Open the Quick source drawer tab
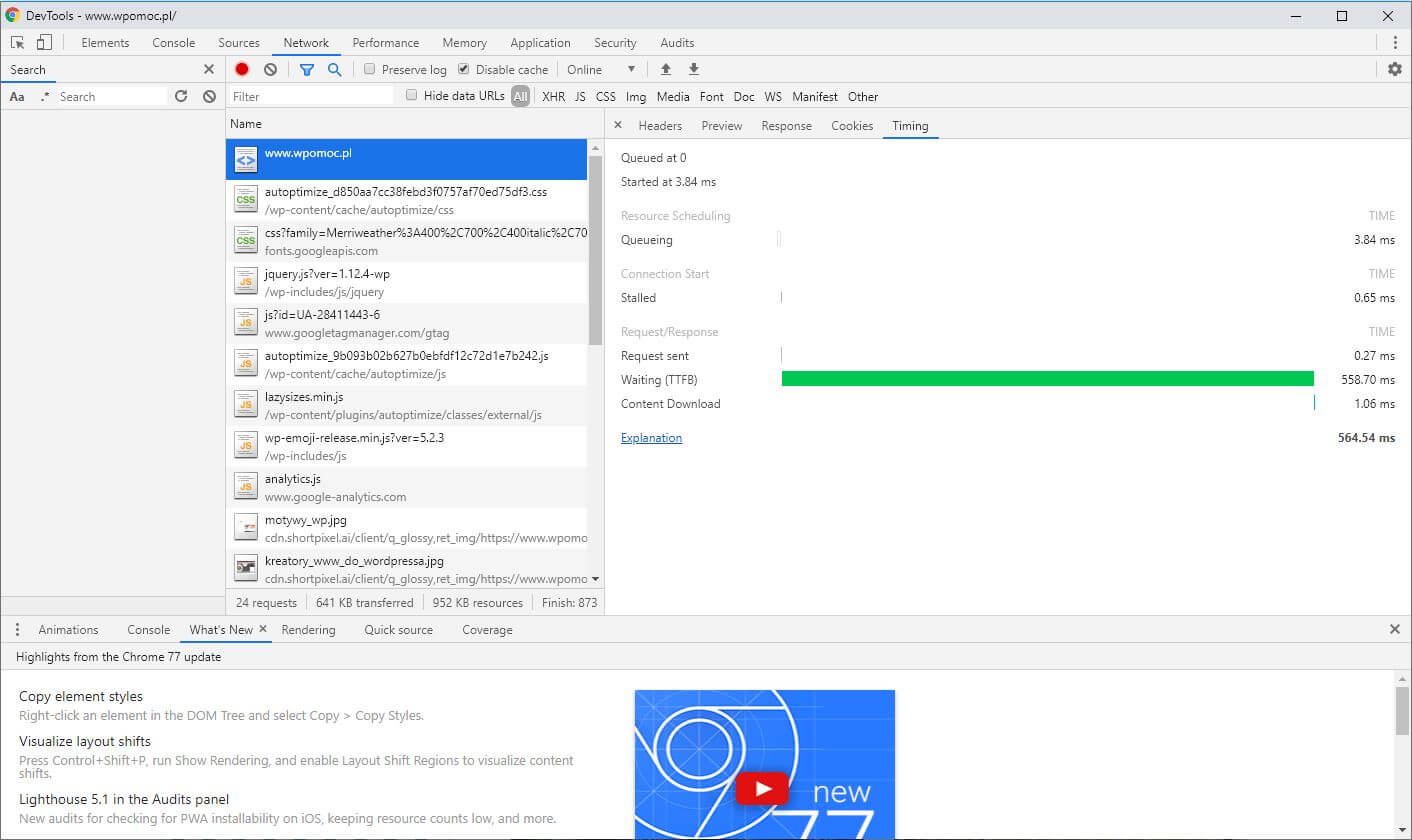The width and height of the screenshot is (1412, 840). coord(399,630)
